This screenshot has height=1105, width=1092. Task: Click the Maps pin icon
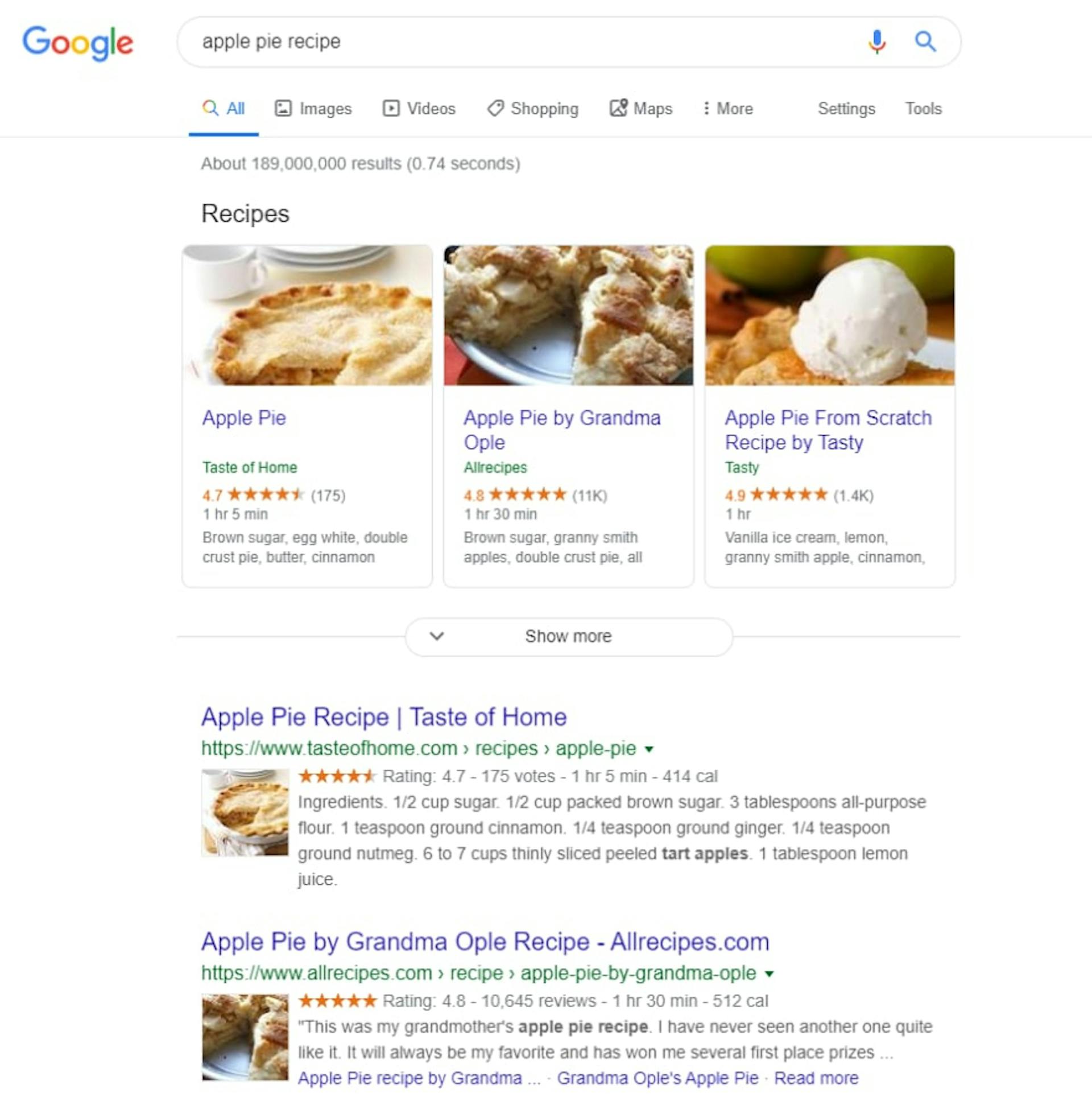click(x=619, y=108)
